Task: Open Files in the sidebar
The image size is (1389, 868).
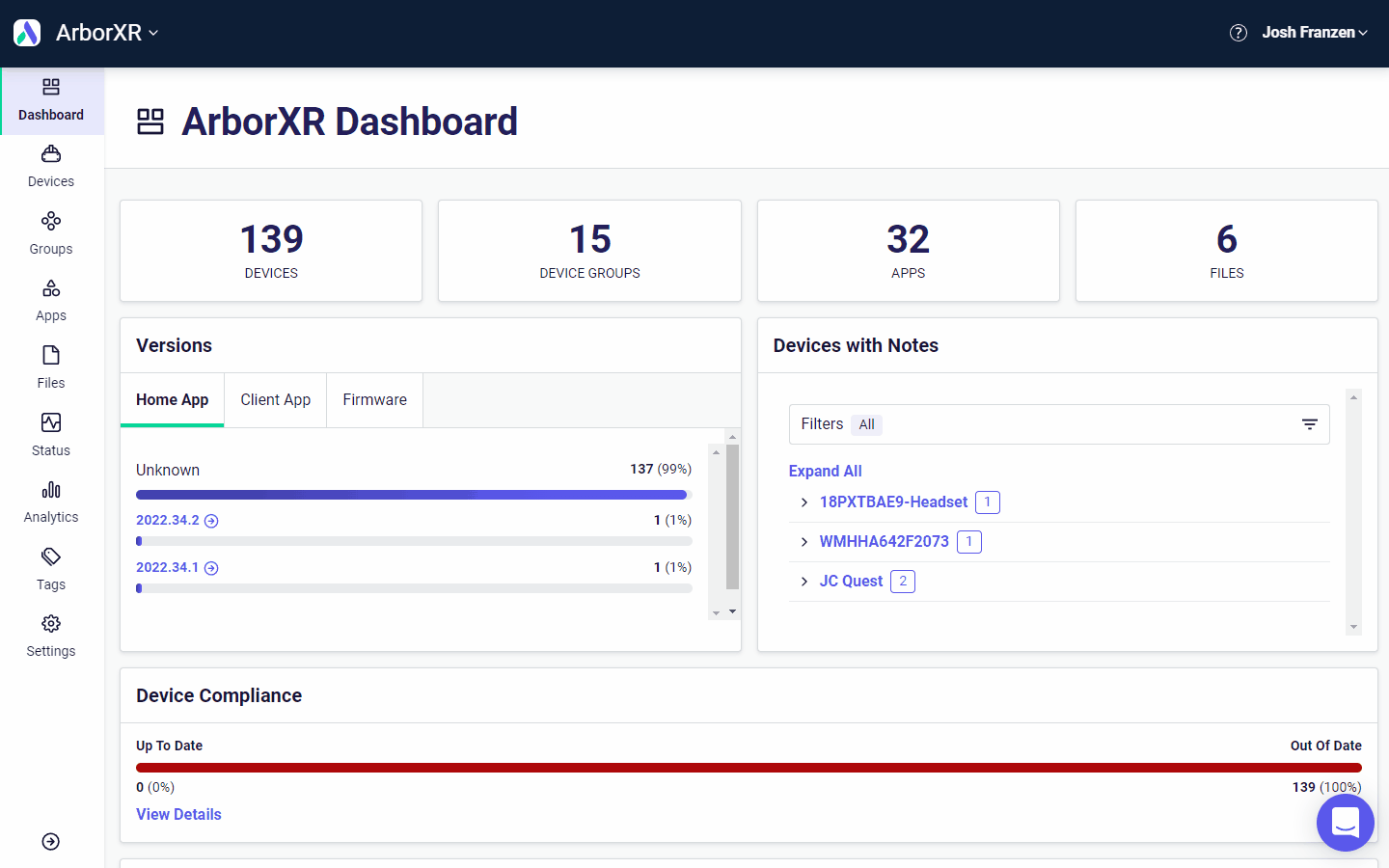Action: tap(51, 368)
